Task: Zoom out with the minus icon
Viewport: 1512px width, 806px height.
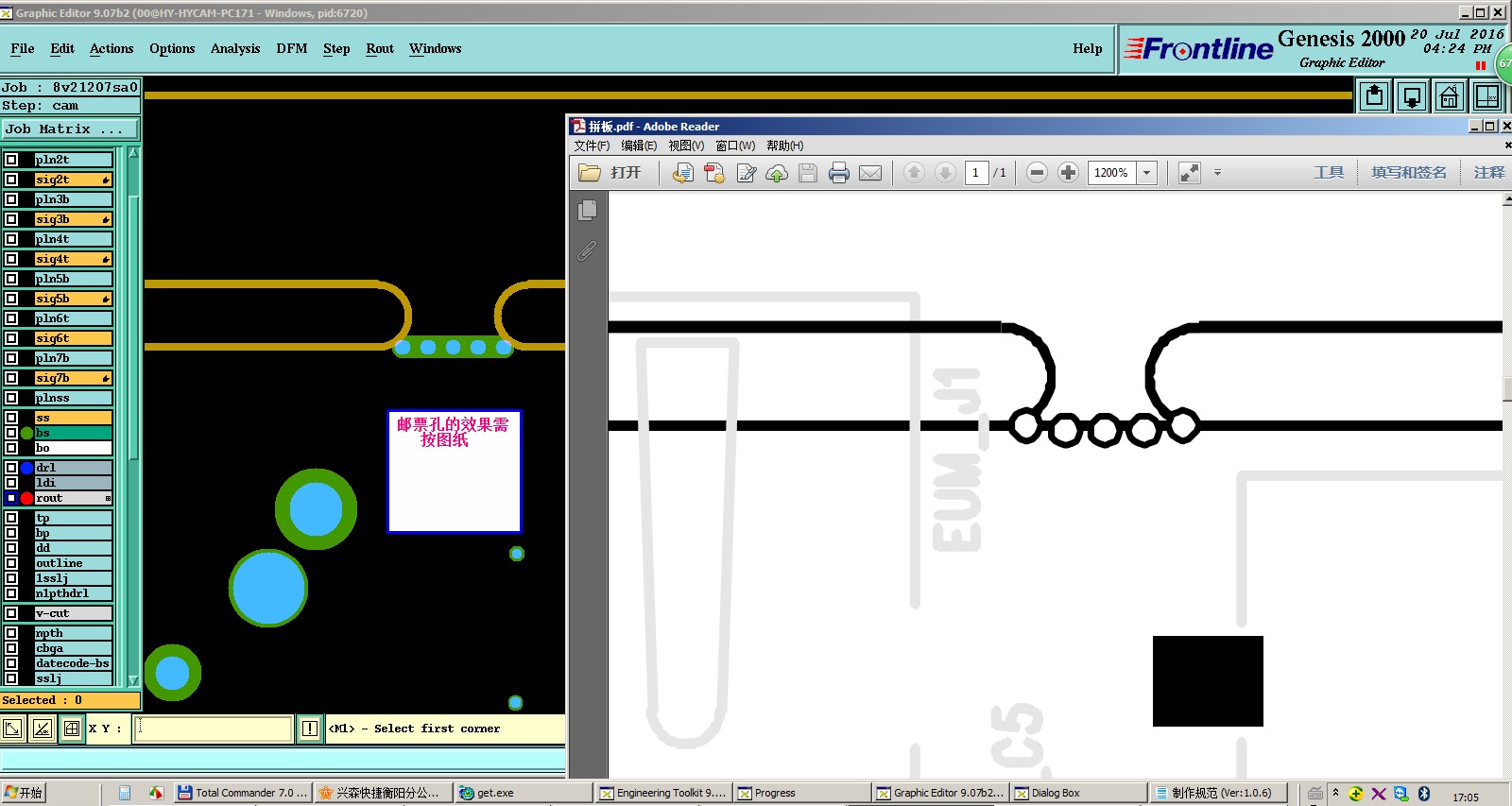Action: pyautogui.click(x=1037, y=173)
